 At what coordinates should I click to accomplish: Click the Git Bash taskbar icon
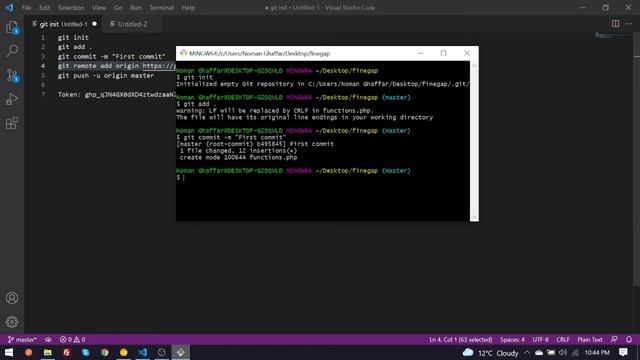(180, 352)
